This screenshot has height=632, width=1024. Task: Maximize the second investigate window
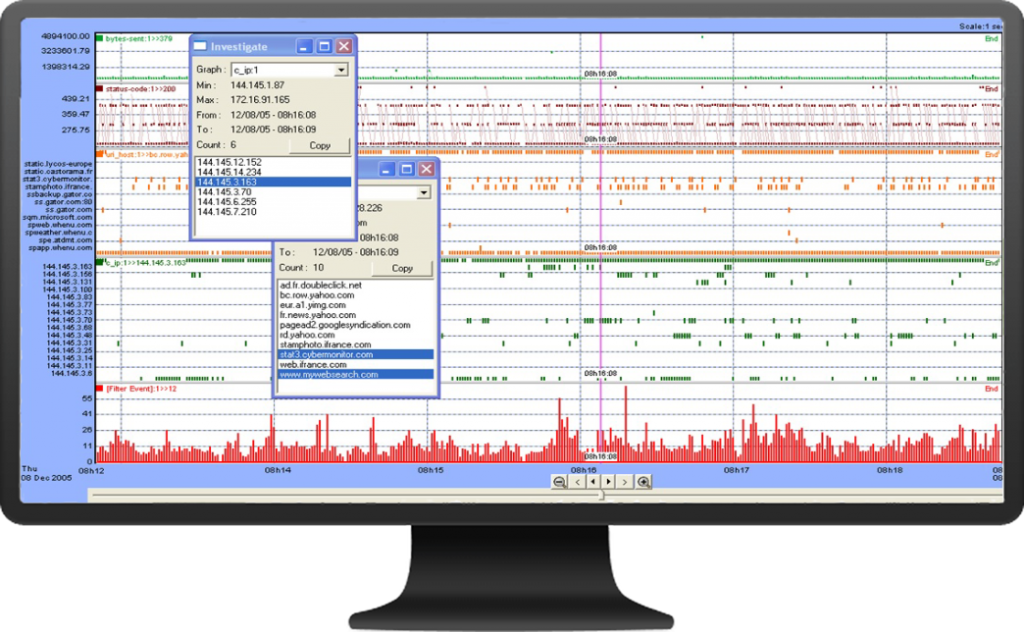coord(406,169)
